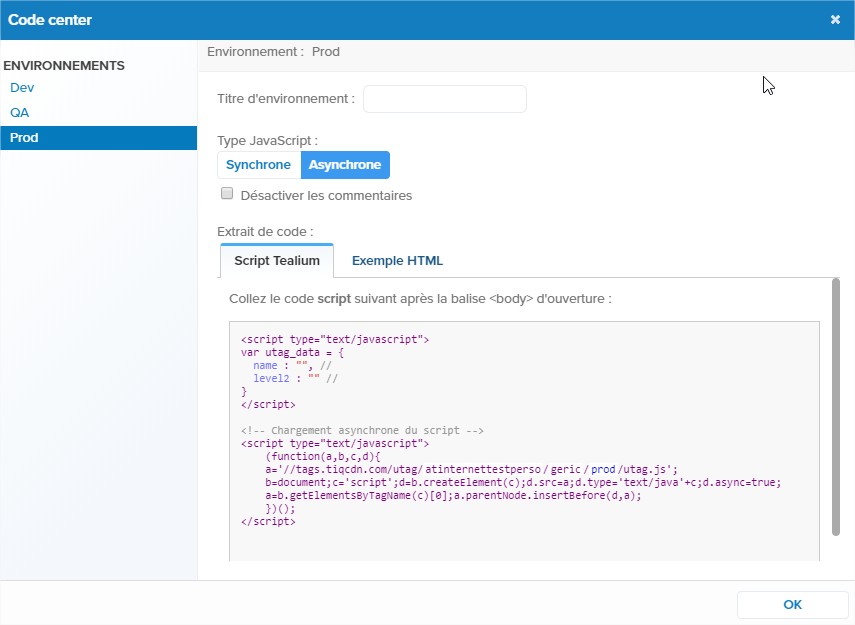855x625 pixels.
Task: Switch JavaScript type to Synchrone
Action: pos(258,164)
